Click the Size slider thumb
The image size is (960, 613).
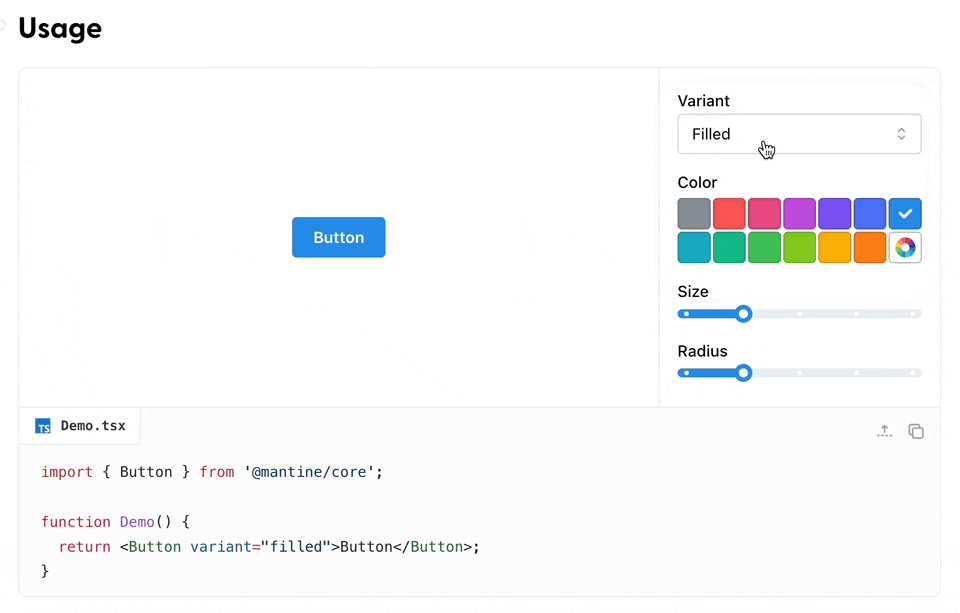pos(744,313)
